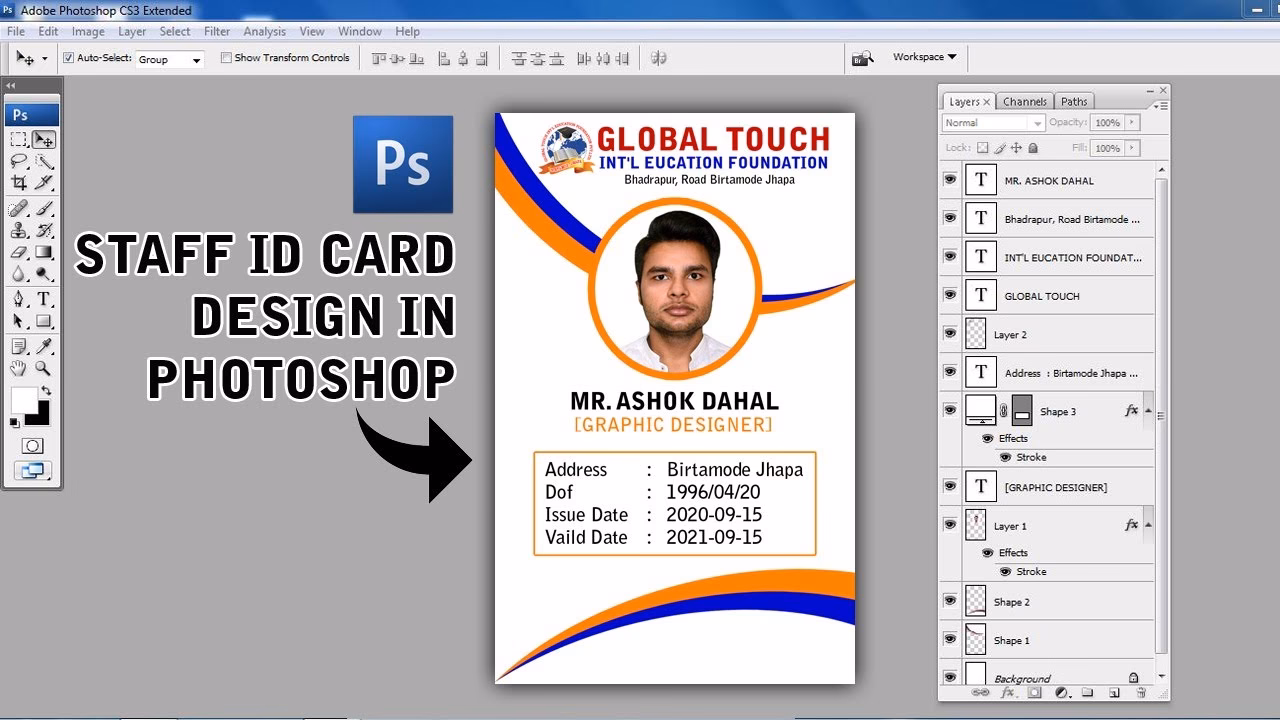Open the Workspace dropdown
Viewport: 1280px width, 720px height.
pos(922,57)
